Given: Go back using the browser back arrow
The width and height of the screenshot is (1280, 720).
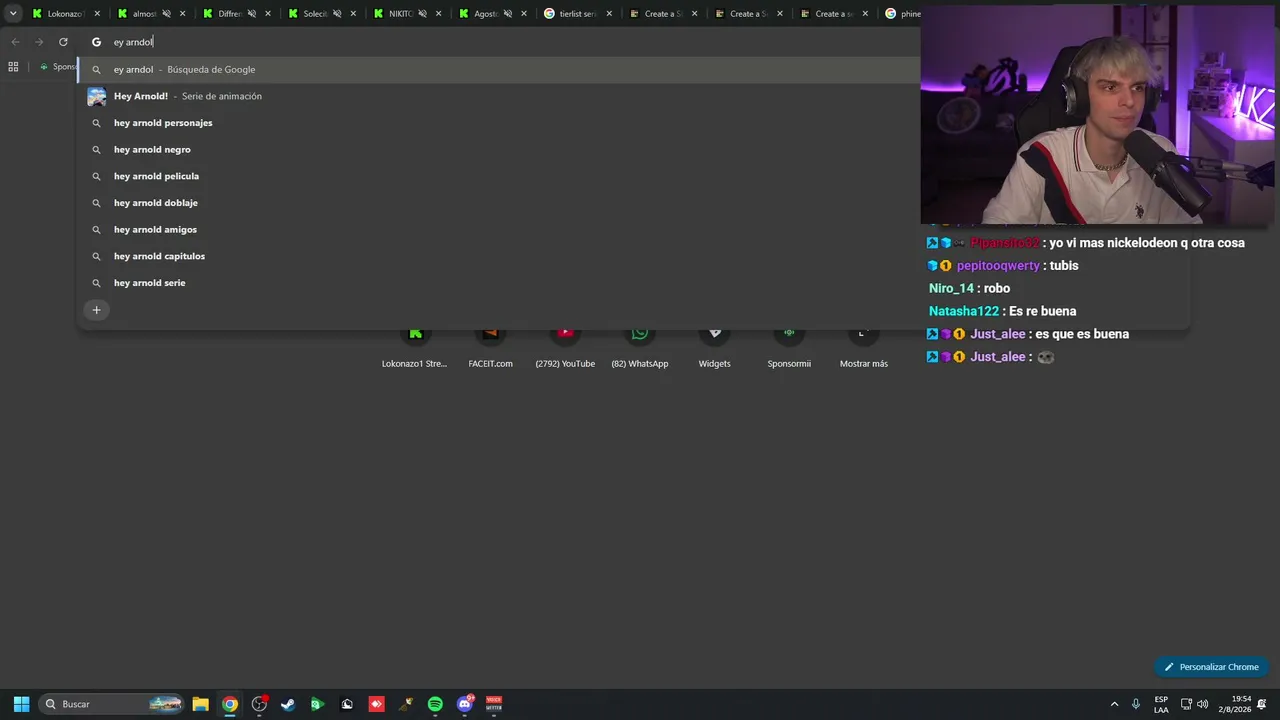Looking at the screenshot, I should coord(15,42).
